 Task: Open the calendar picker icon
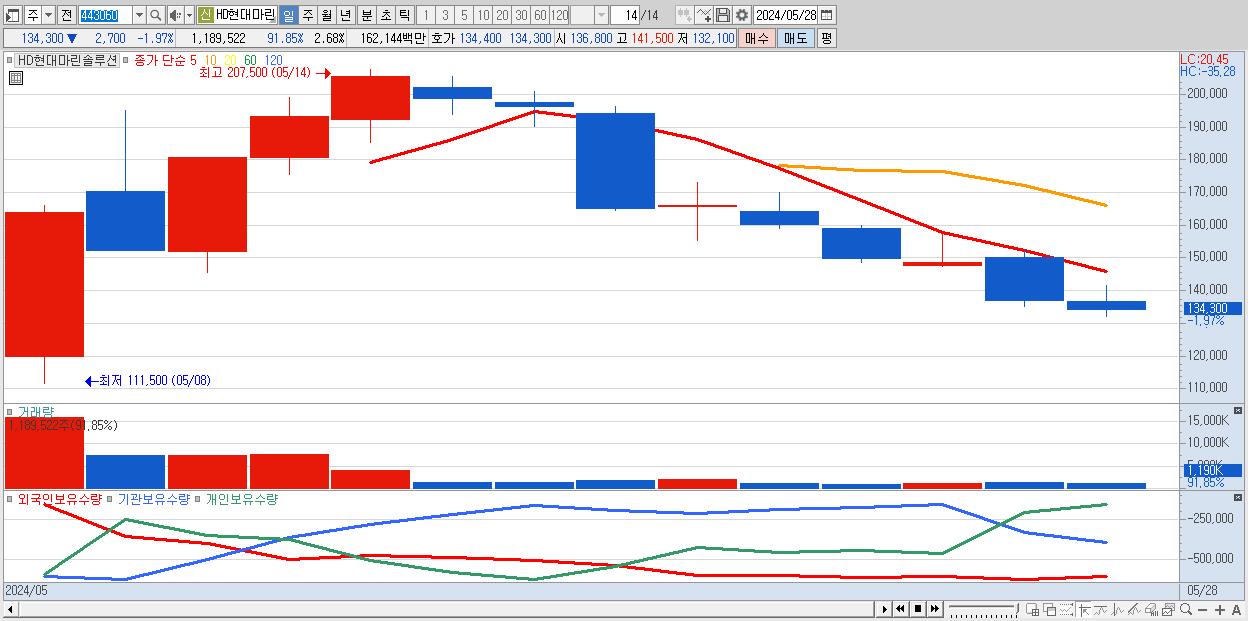[826, 15]
